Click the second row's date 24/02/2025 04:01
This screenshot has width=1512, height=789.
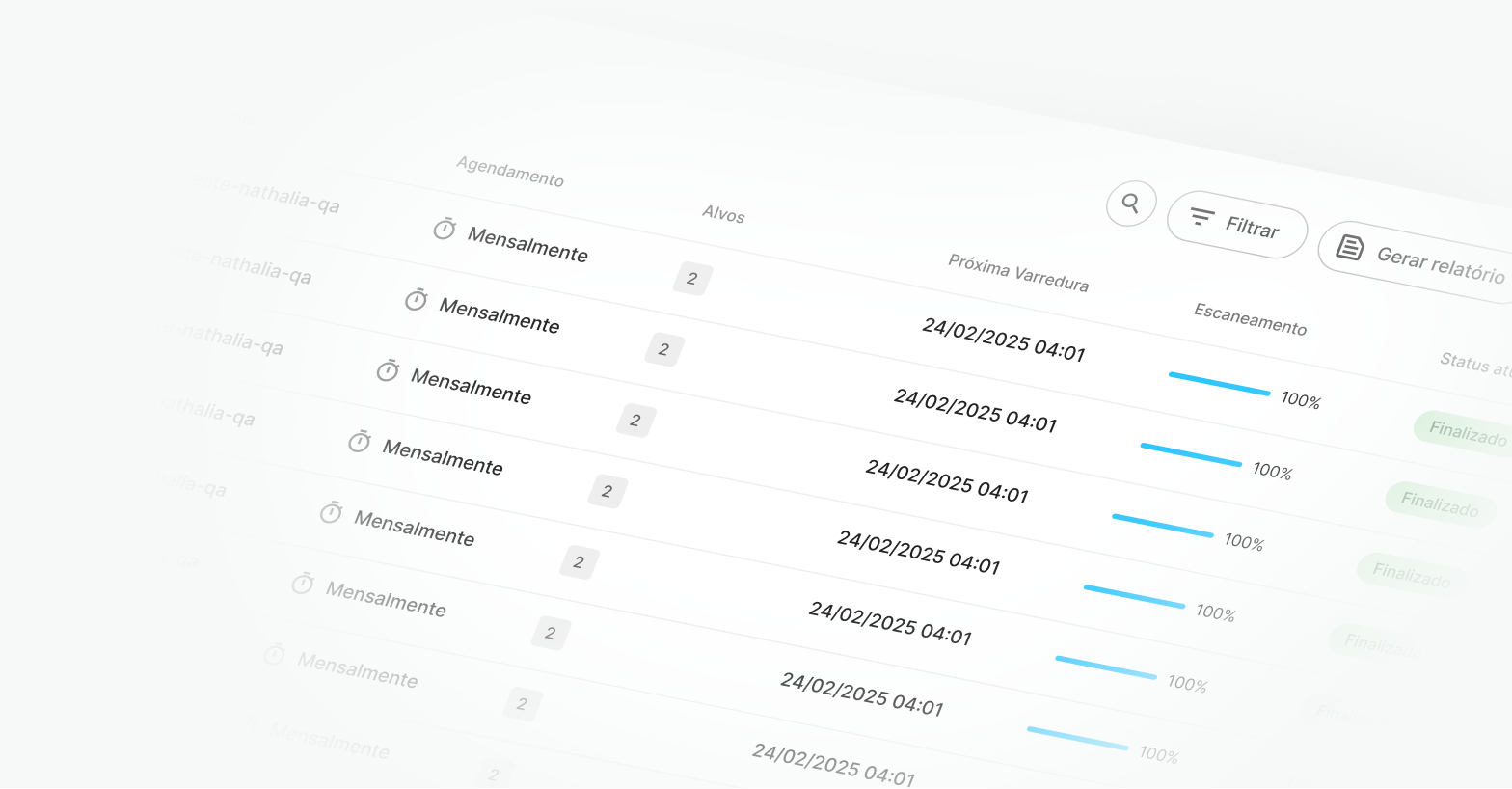point(975,411)
